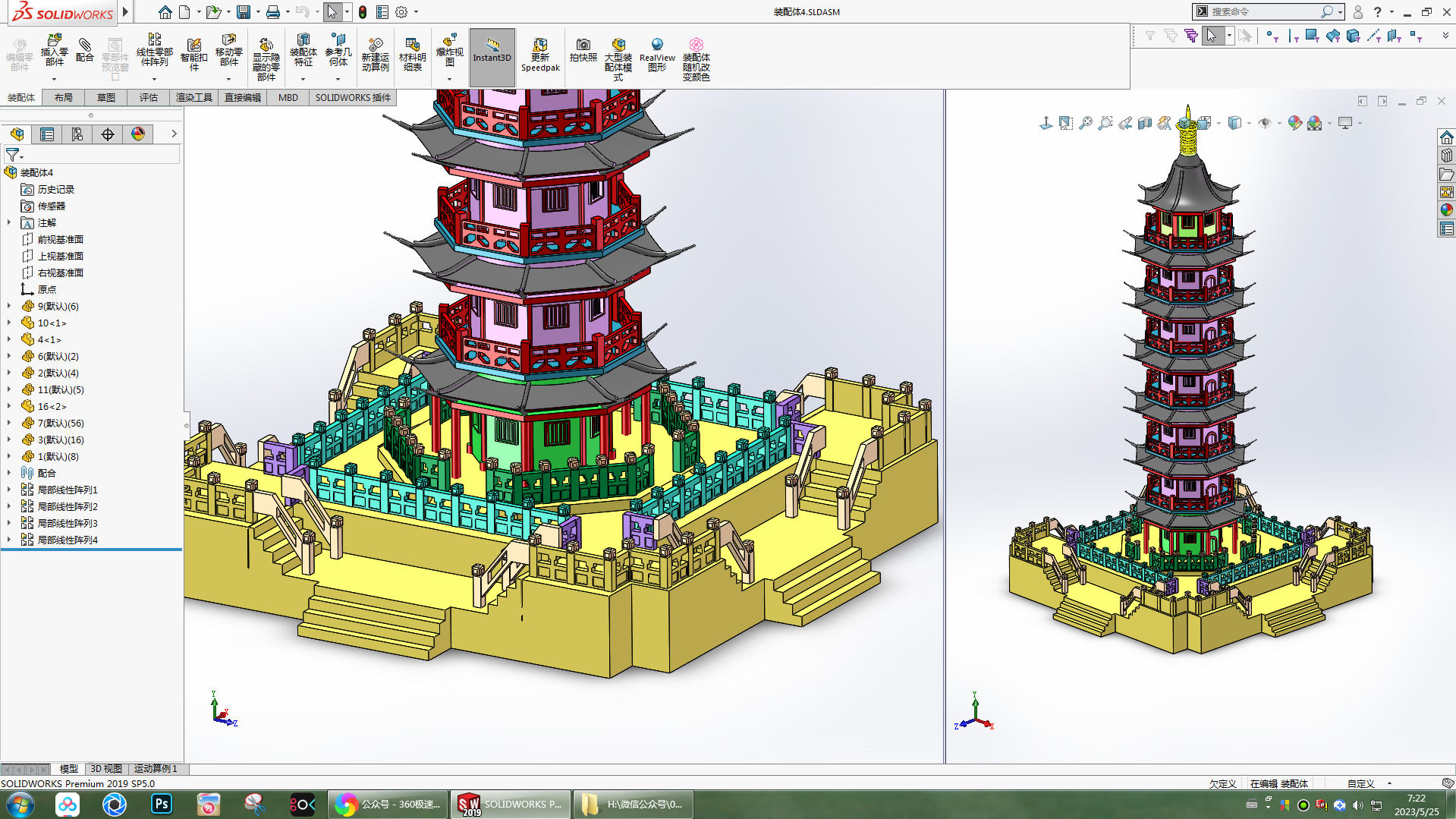Open the DisplayManager color wheel tab
This screenshot has height=819, width=1456.
(138, 134)
